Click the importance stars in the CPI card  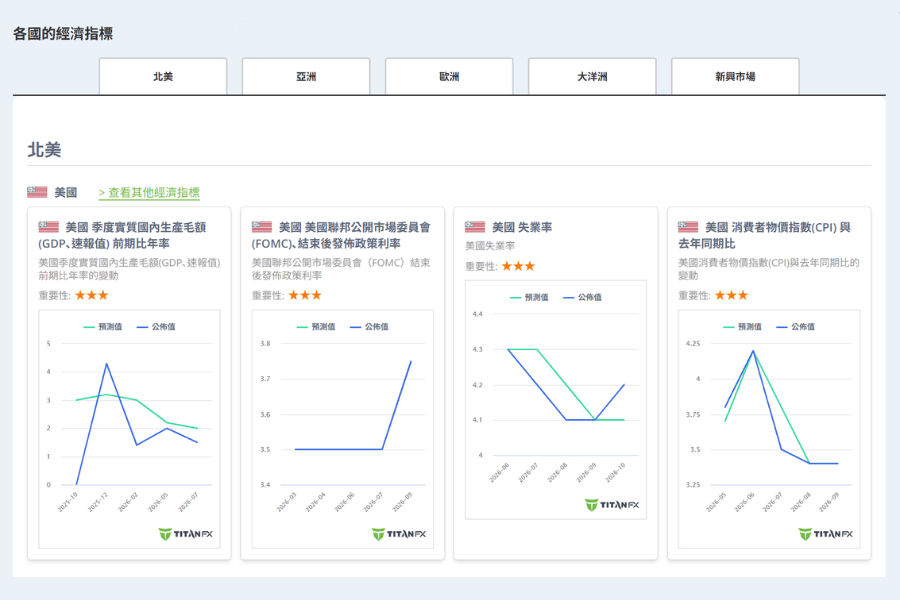tap(731, 296)
